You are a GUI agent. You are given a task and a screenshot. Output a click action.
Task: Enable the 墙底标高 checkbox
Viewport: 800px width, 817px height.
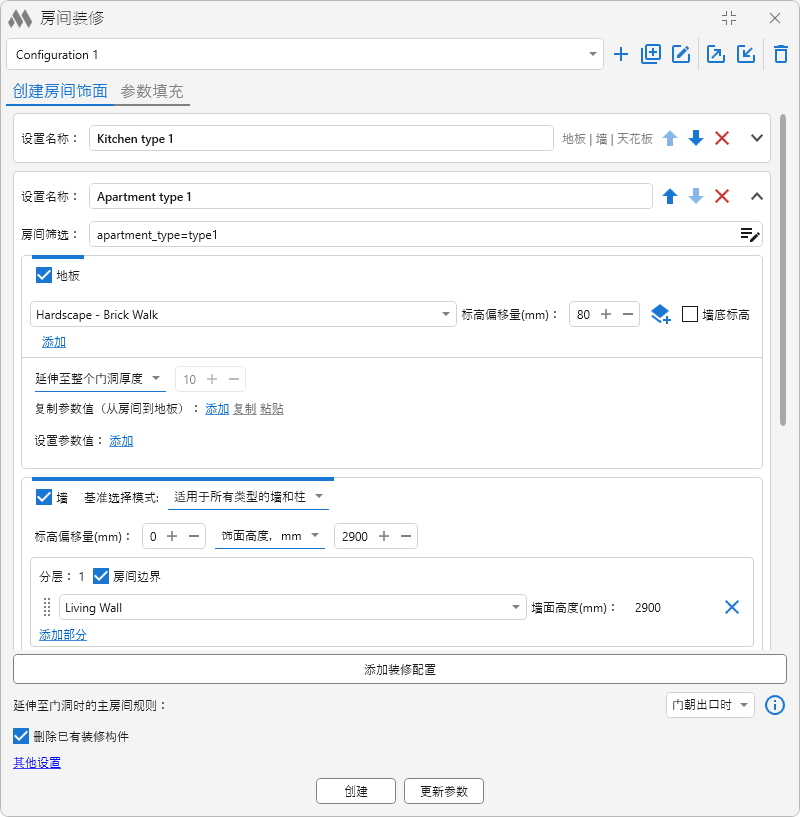click(690, 314)
